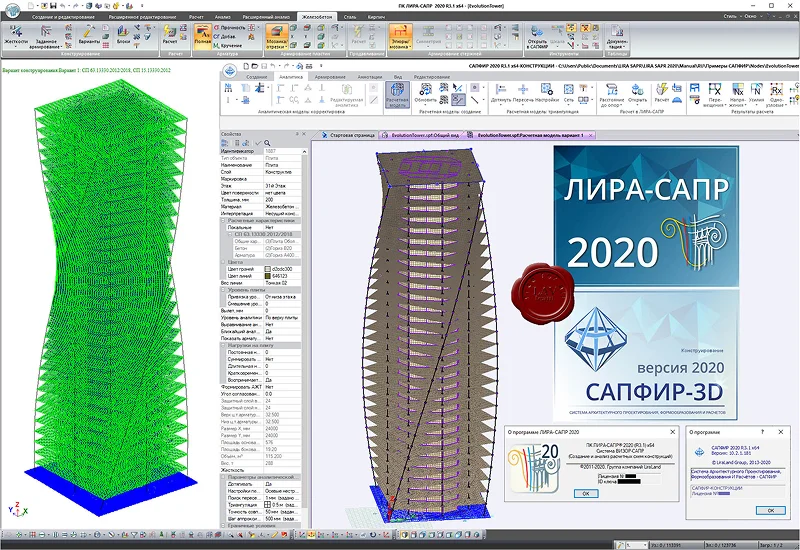This screenshot has width=800, height=550.
Task: Close the Свойства panel
Action: click(x=304, y=134)
